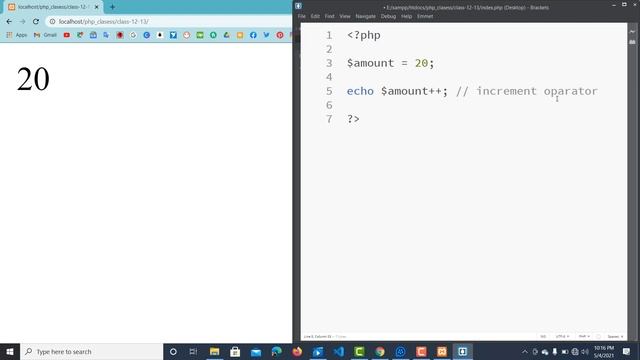Click the Chrome back arrow
The image size is (640, 360).
pos(9,21)
